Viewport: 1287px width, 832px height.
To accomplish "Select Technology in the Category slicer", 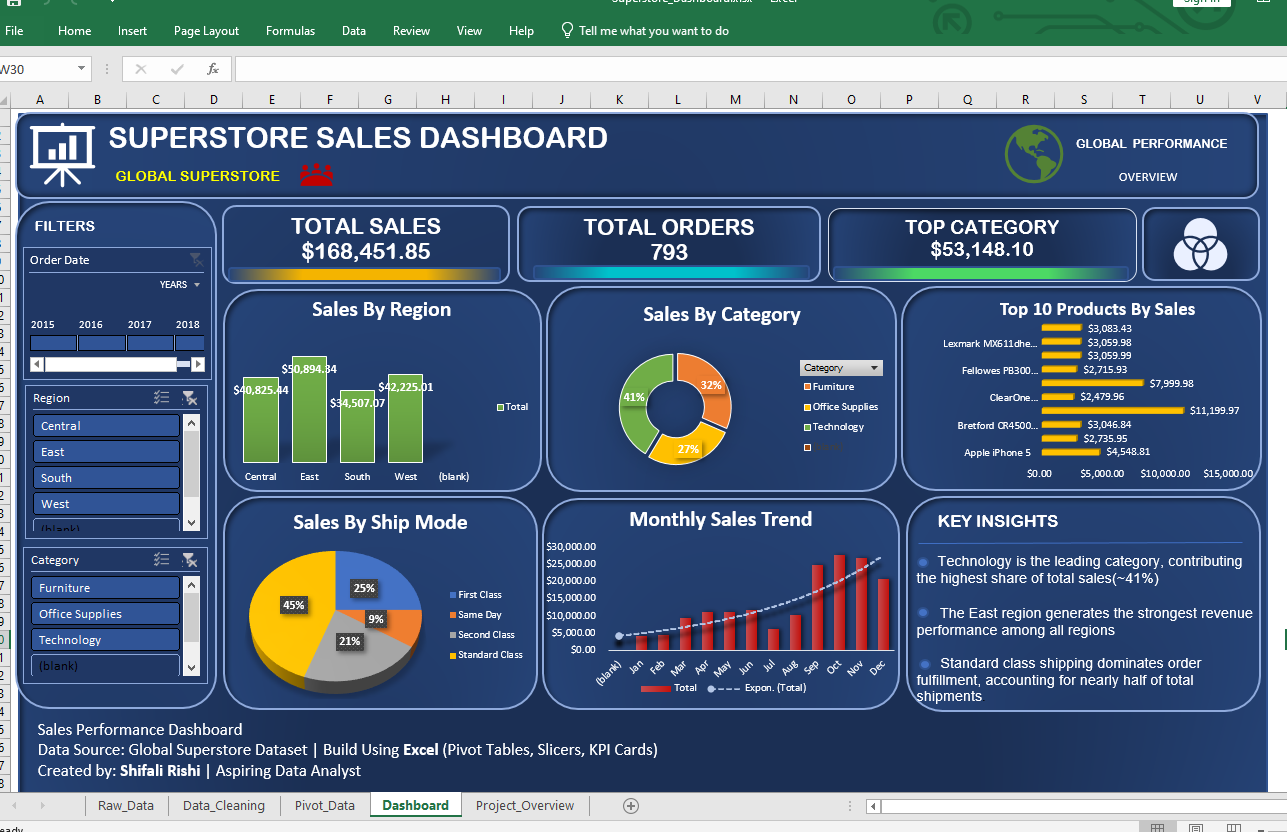I will point(105,639).
